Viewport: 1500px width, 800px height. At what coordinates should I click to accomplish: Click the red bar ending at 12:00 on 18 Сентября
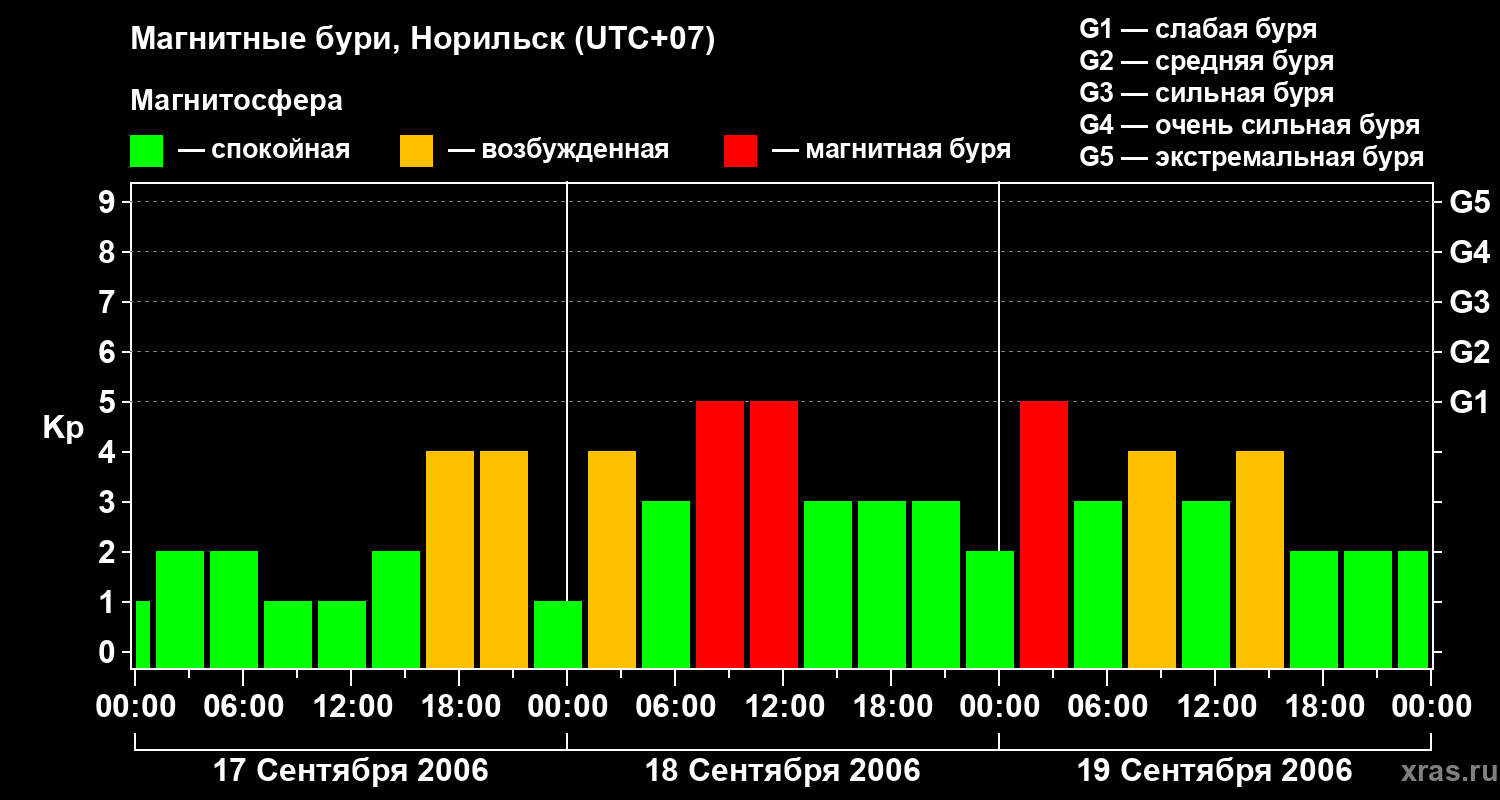720,535
